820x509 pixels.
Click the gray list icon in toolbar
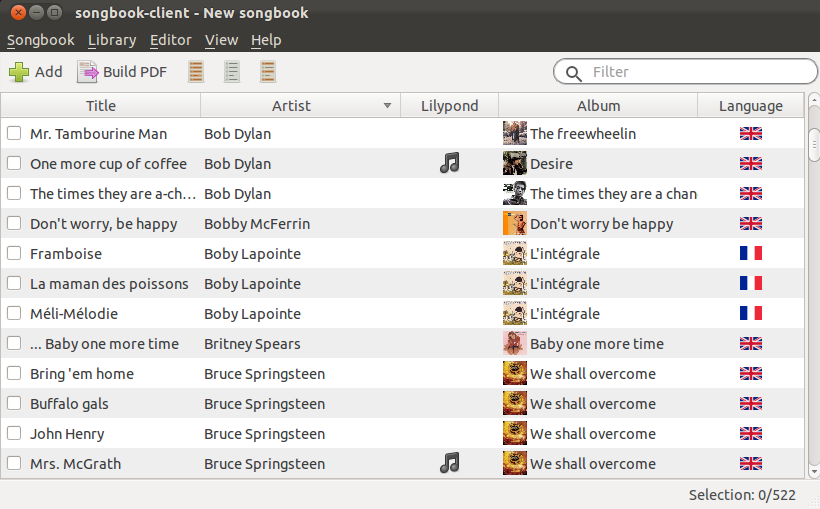[x=232, y=72]
